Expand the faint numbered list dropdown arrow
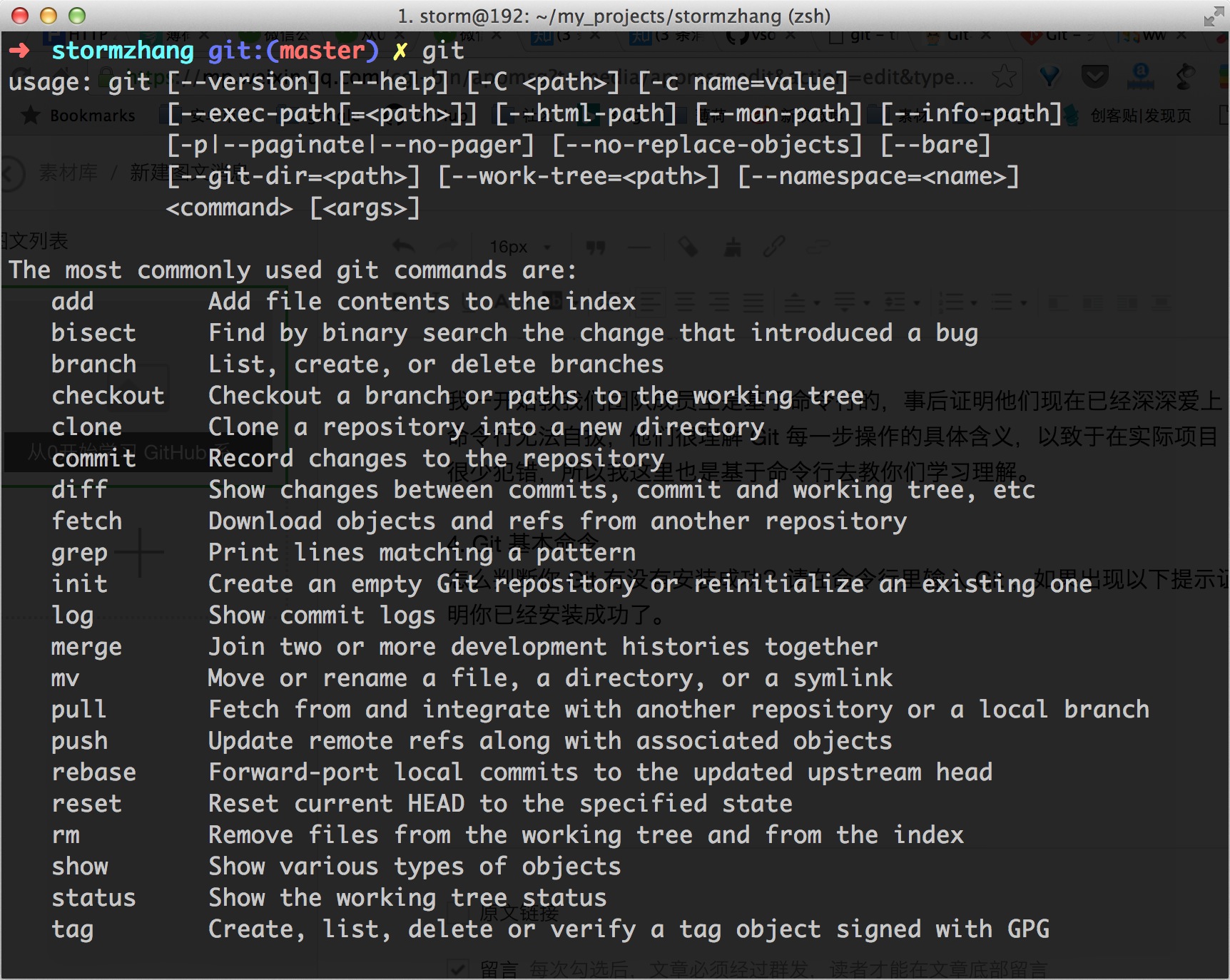The height and width of the screenshot is (980, 1230). [975, 303]
